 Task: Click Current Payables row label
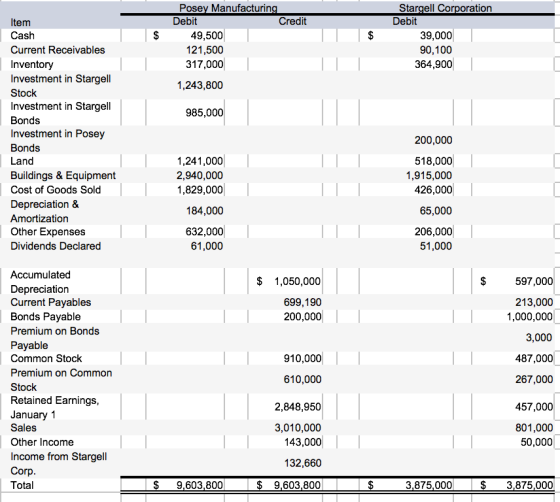pos(51,302)
